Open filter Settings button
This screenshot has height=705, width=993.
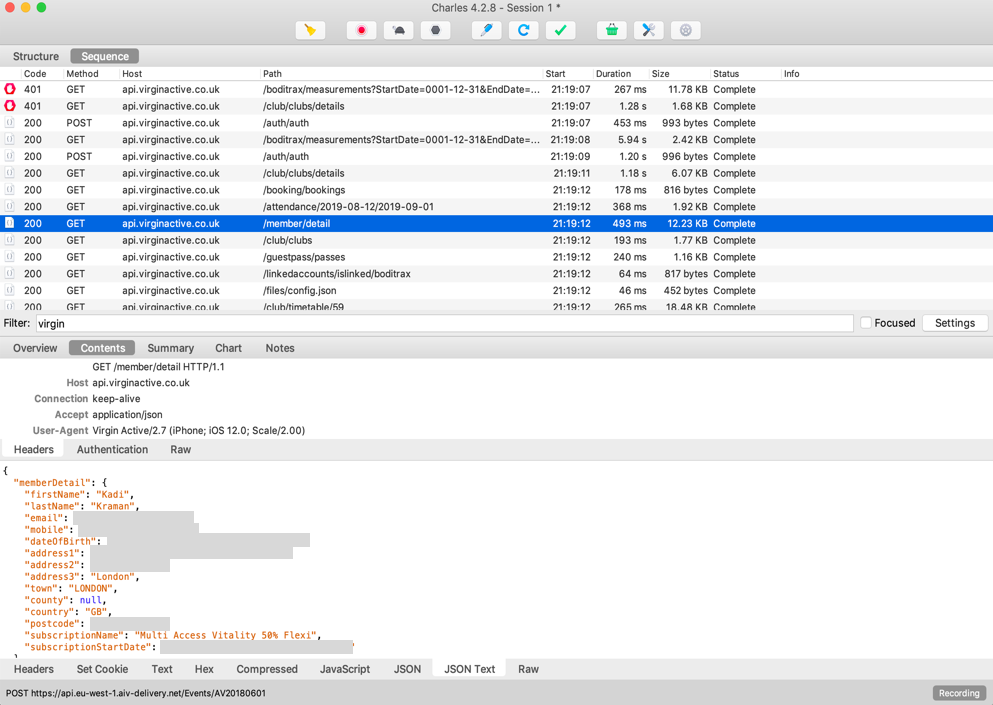coord(955,323)
